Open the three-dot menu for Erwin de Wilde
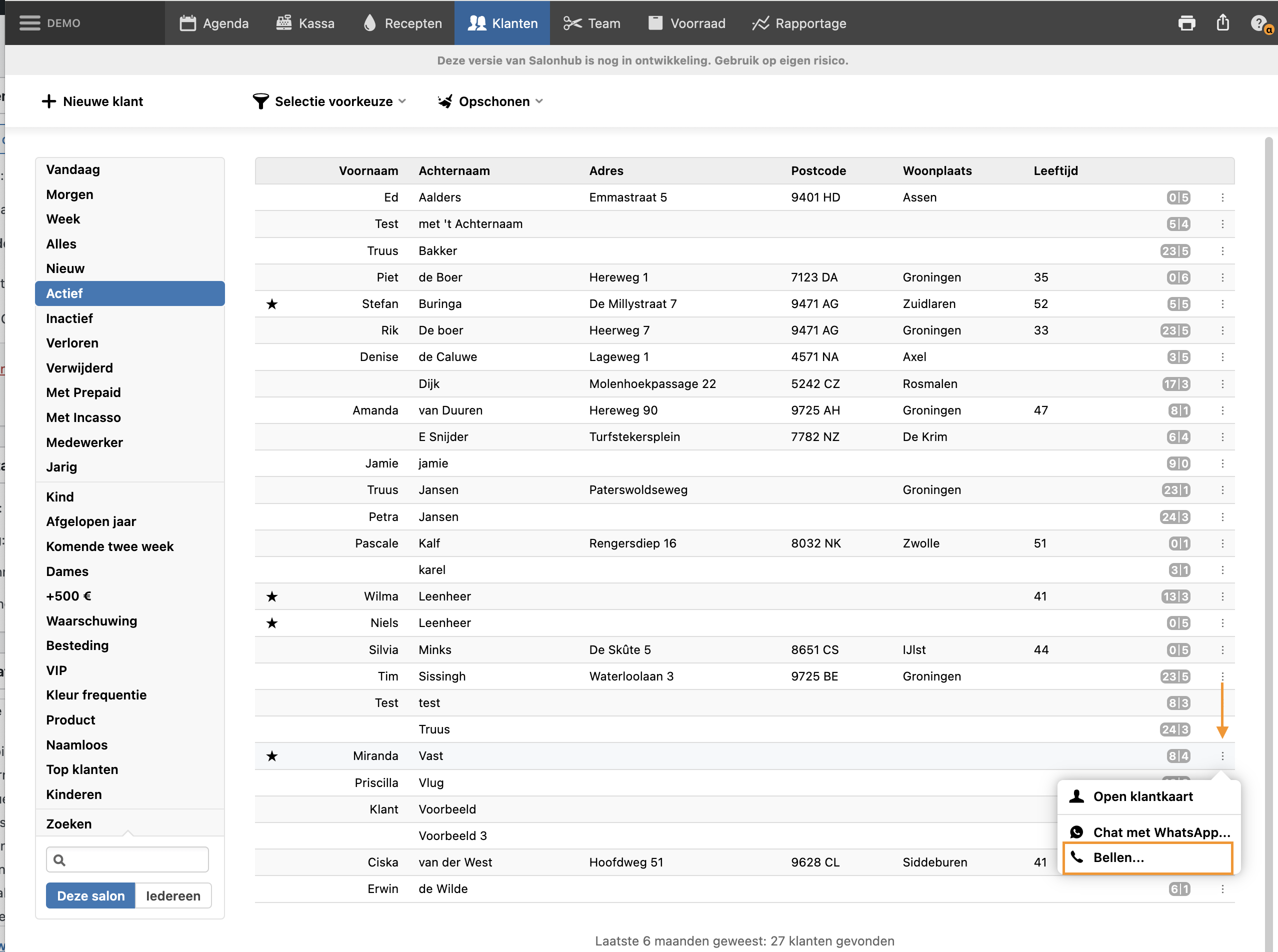1278x952 pixels. tap(1222, 889)
